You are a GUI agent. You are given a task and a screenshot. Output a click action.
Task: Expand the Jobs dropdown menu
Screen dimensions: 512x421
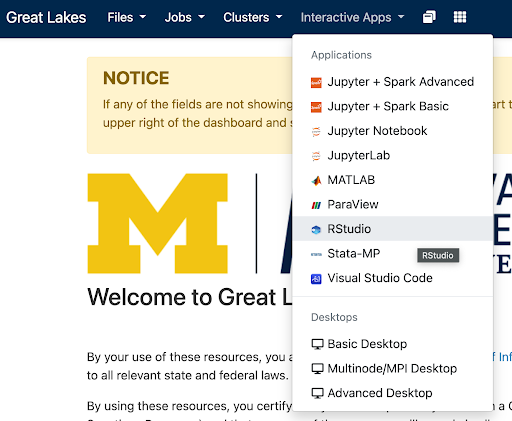coord(185,17)
